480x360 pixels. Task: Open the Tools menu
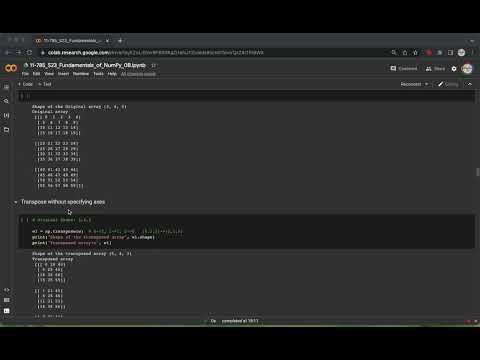point(98,74)
